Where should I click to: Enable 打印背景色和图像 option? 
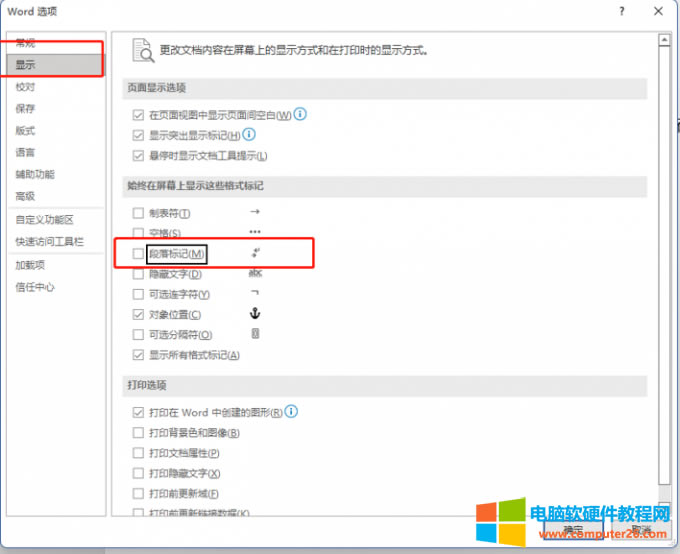click(x=138, y=432)
